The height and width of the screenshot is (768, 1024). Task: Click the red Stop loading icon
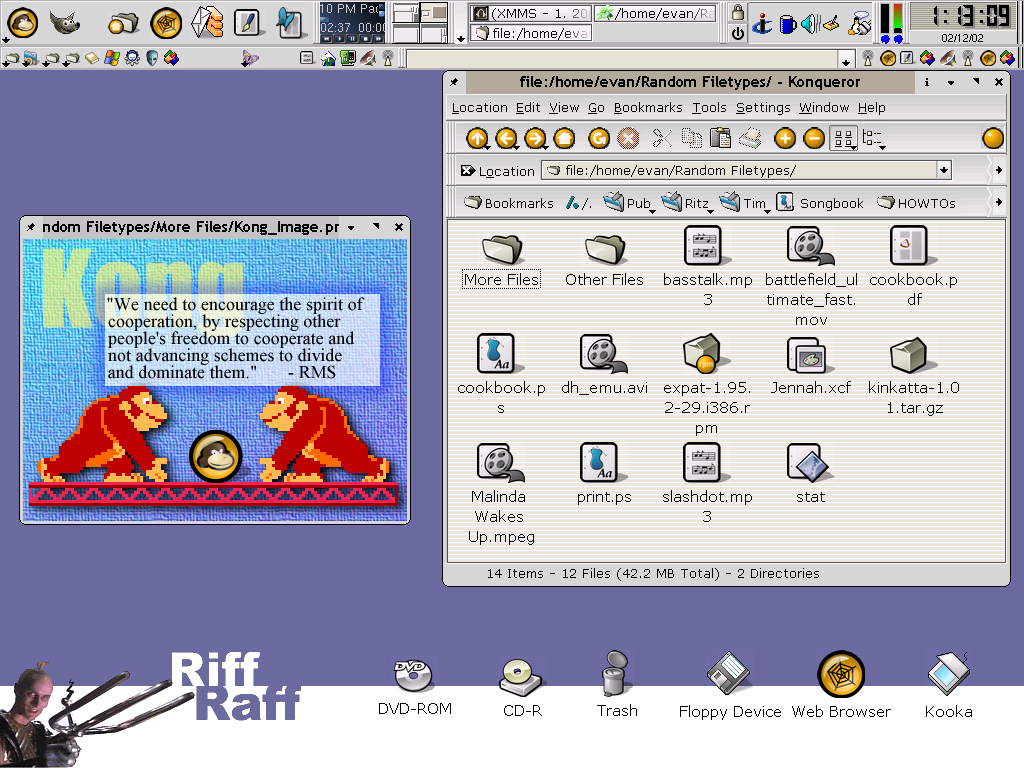[x=628, y=138]
